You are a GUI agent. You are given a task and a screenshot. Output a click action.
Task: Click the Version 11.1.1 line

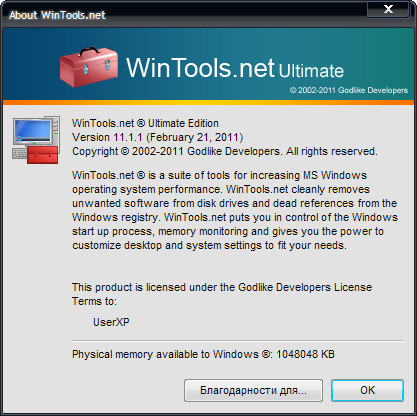(157, 137)
